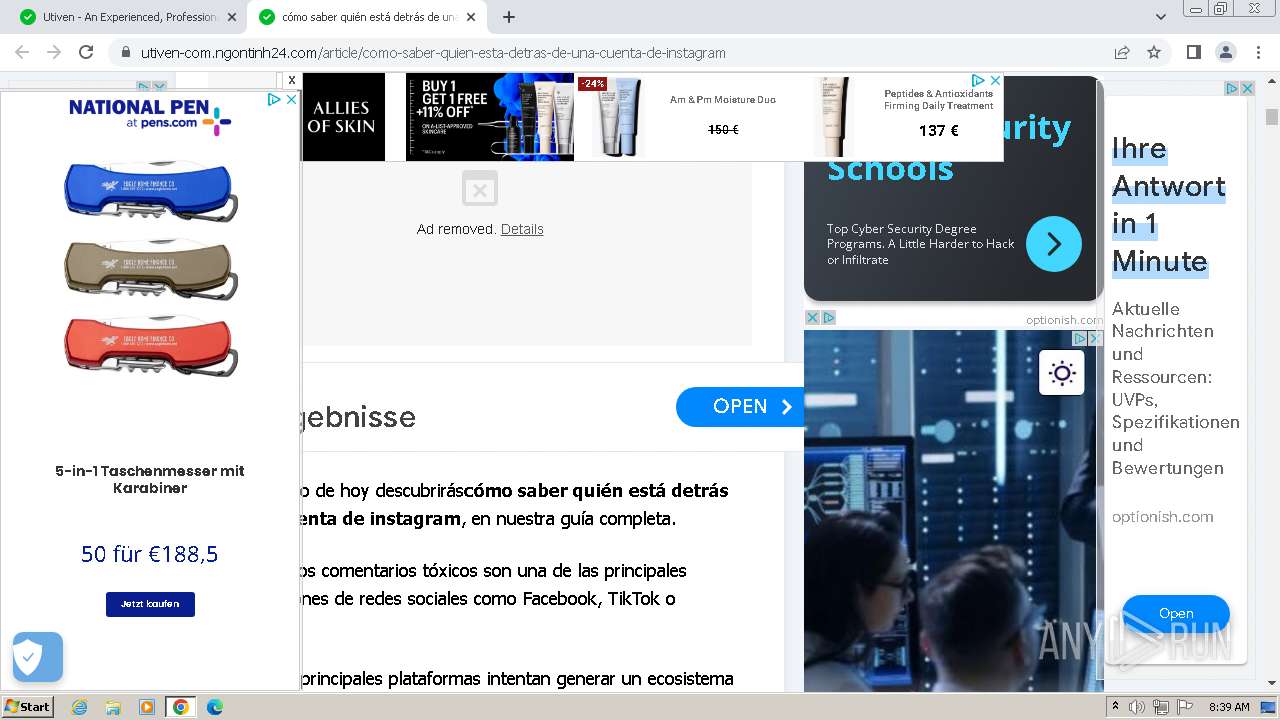Launch Internet Explorer from taskbar
This screenshot has width=1280, height=720.
(79, 707)
